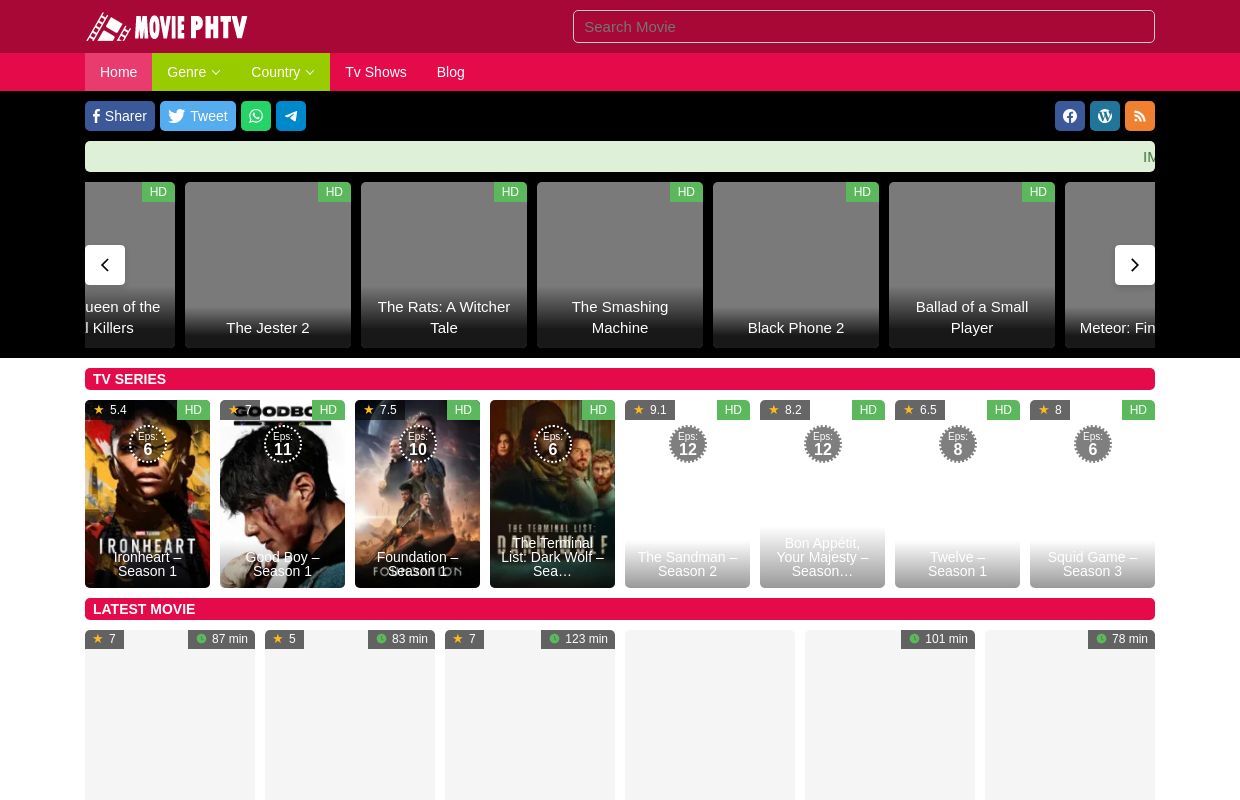This screenshot has width=1240, height=800.
Task: Click the Movie PHTV logo
Action: point(166,26)
